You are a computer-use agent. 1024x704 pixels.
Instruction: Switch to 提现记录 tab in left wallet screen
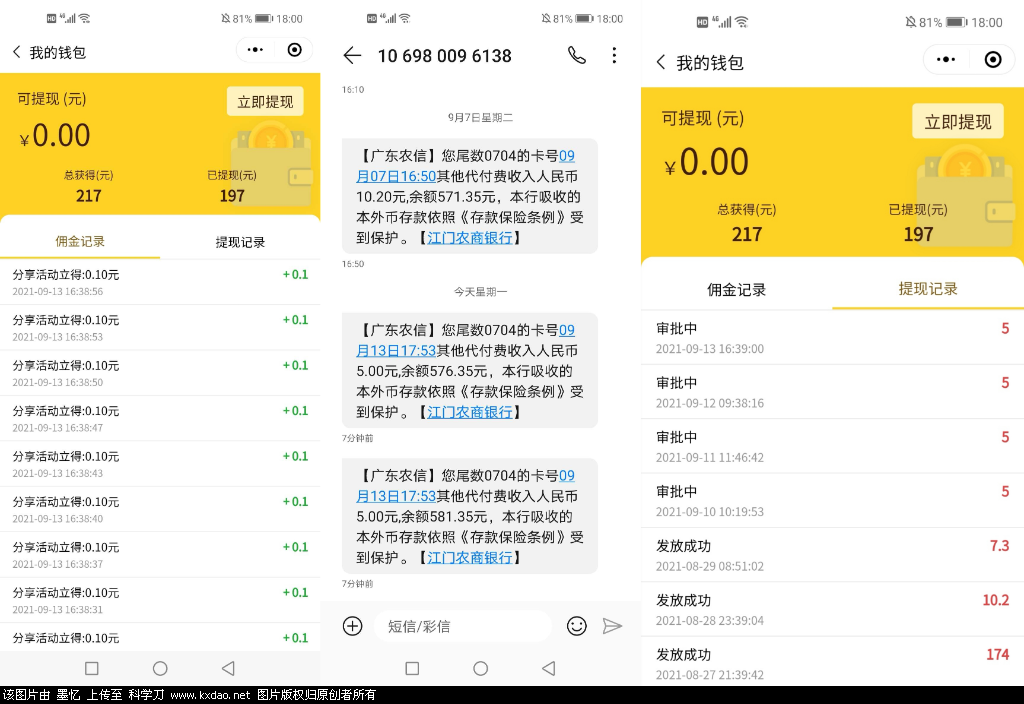[x=240, y=242]
